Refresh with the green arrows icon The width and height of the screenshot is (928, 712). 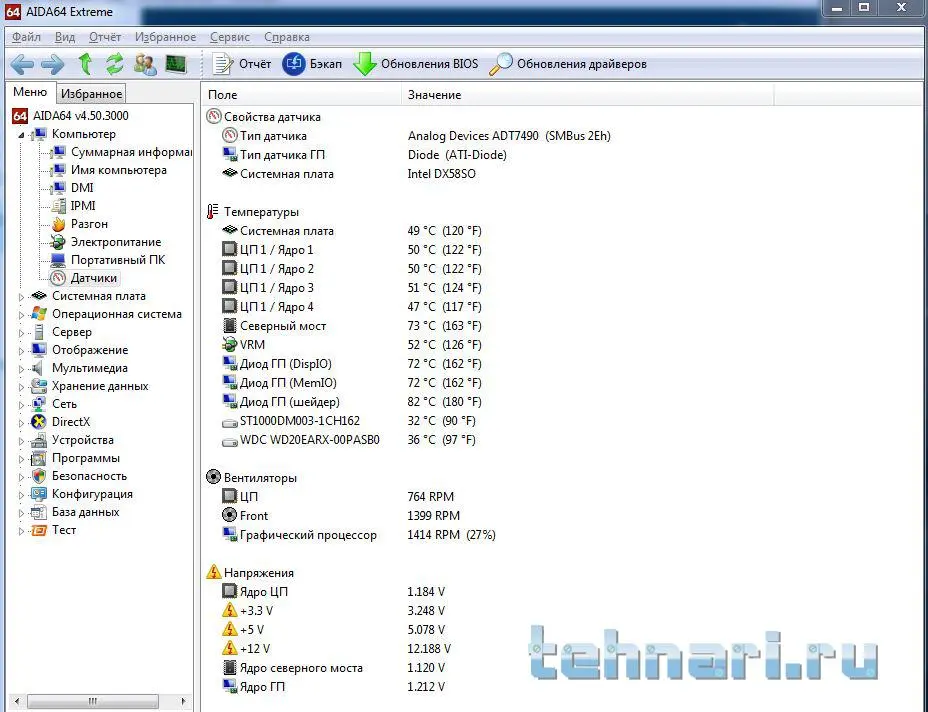(x=114, y=64)
